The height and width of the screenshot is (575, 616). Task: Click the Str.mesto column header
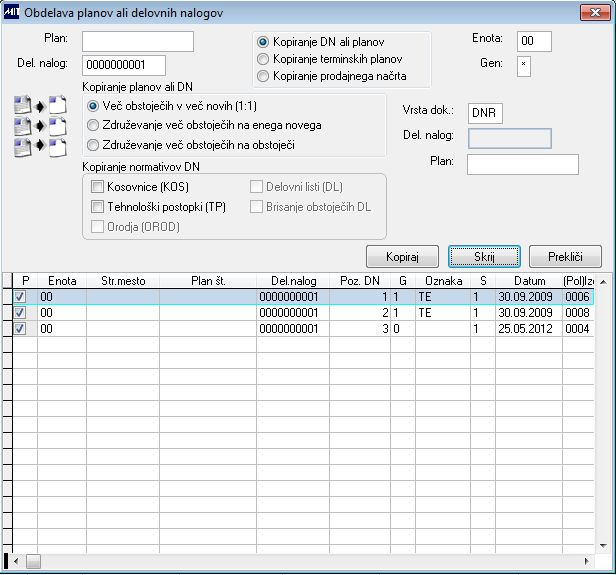tap(123, 281)
